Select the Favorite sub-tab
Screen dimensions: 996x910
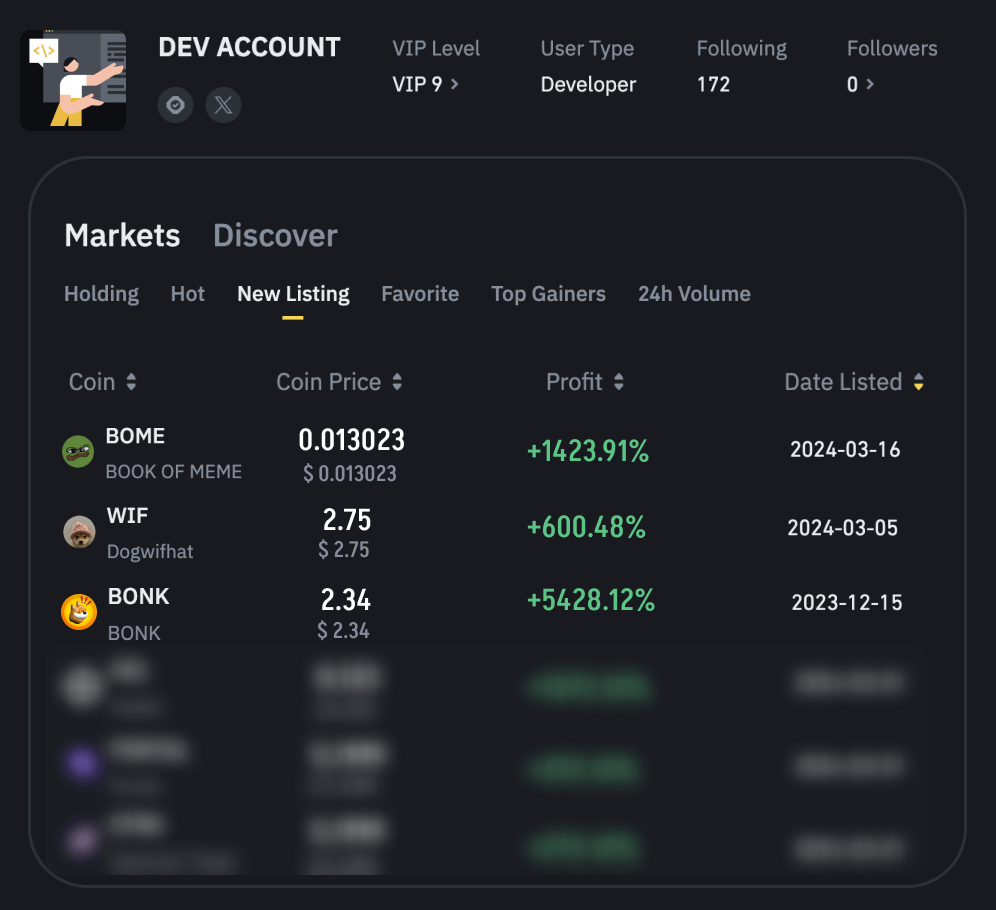coord(420,294)
